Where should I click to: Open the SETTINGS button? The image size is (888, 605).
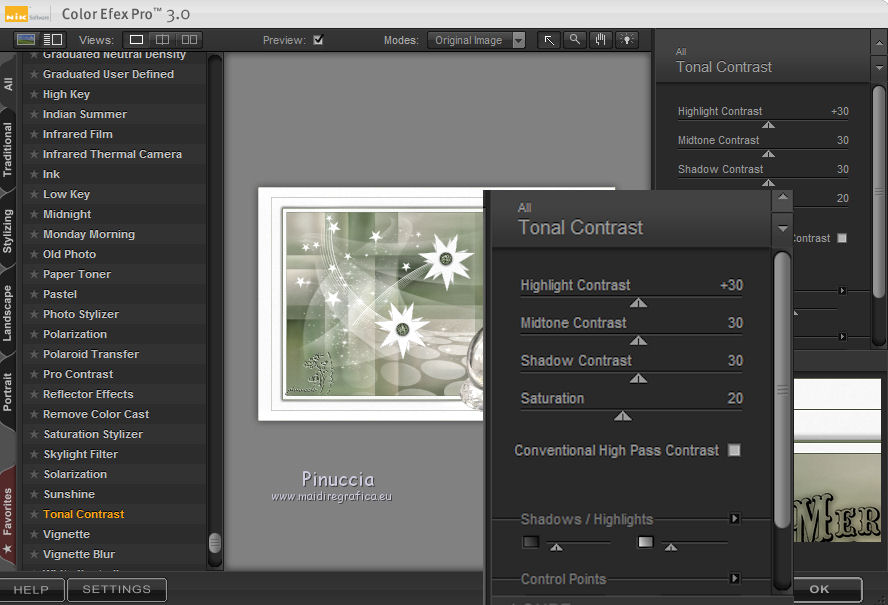tap(117, 589)
